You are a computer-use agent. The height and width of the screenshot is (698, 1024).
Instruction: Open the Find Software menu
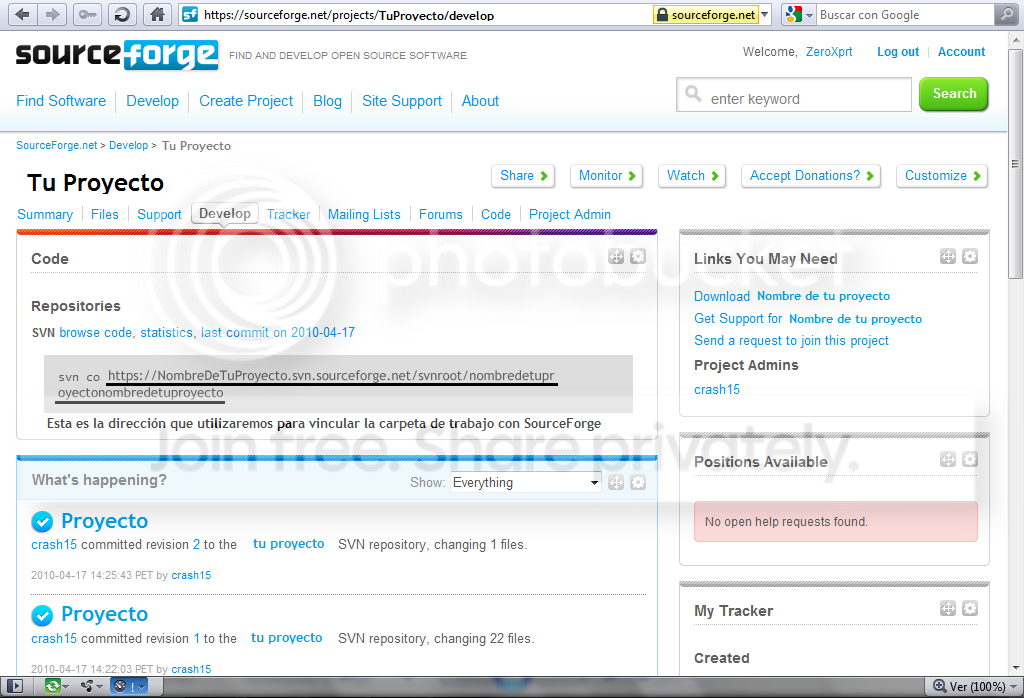point(61,101)
